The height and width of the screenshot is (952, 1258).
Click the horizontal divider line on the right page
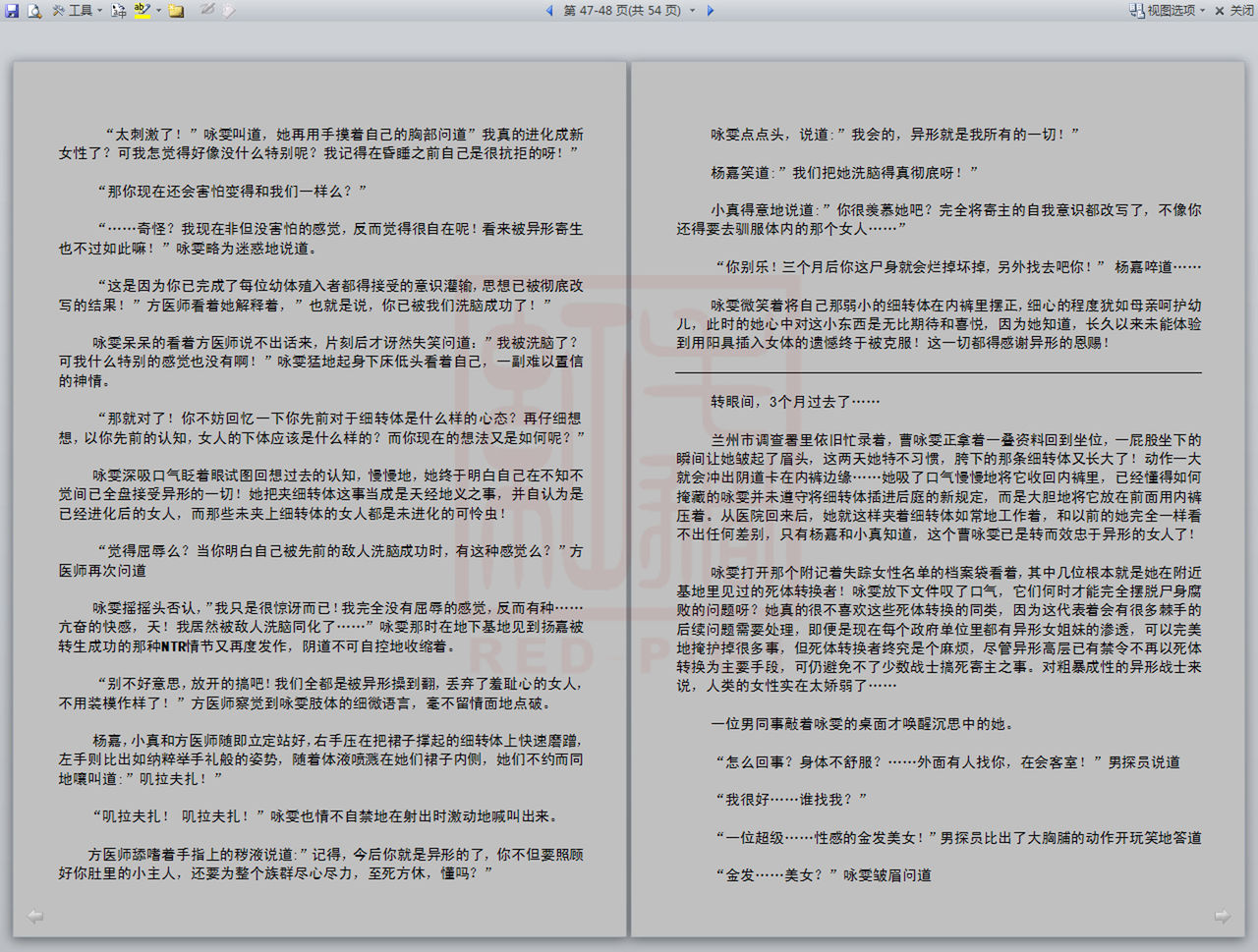pos(938,372)
